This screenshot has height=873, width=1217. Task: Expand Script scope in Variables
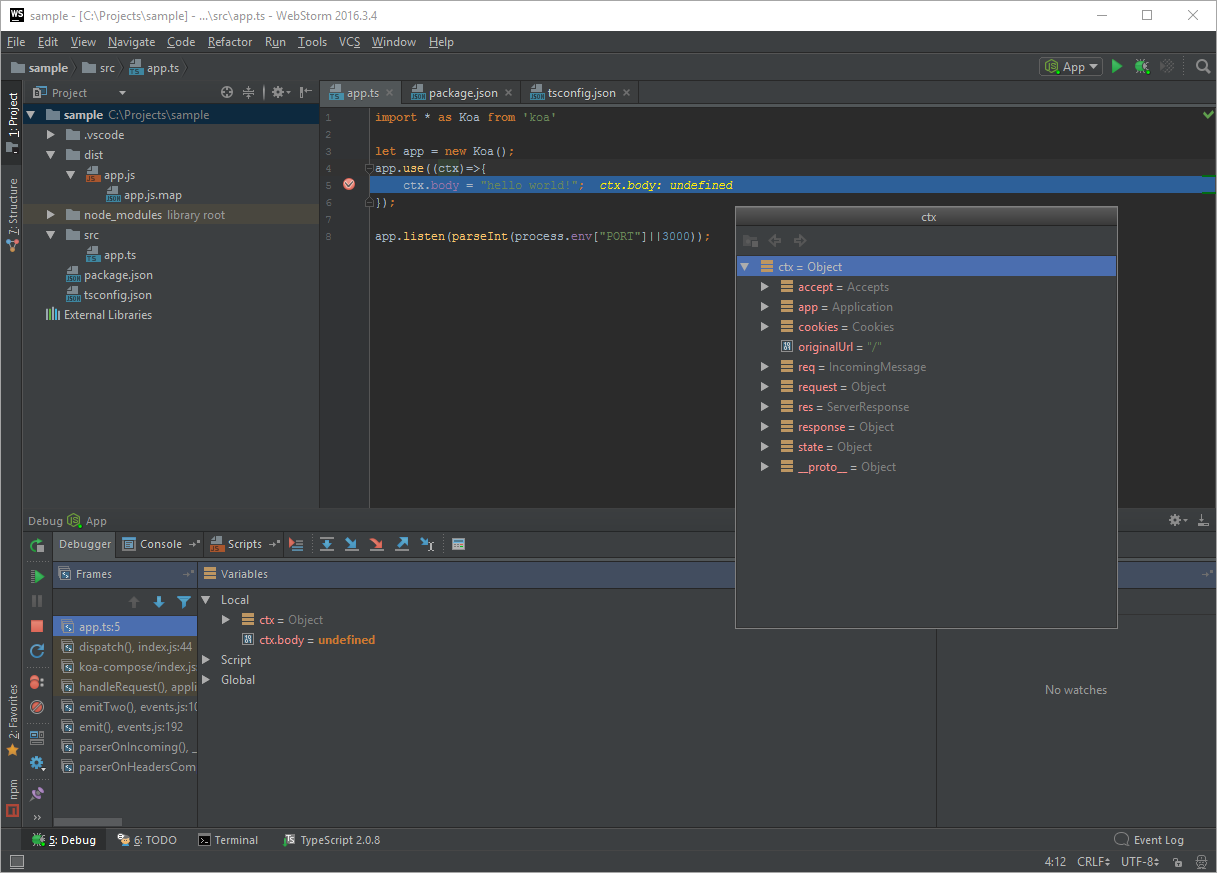[x=207, y=660]
